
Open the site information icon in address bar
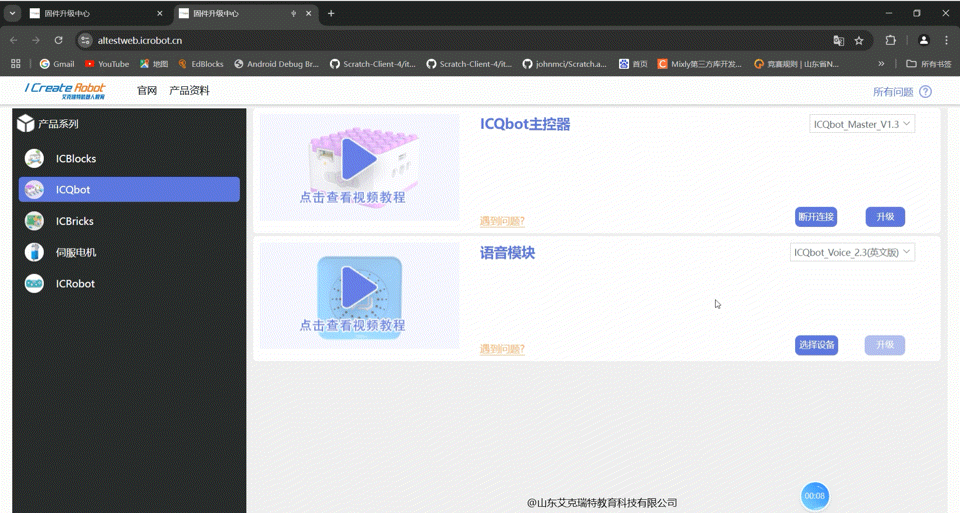[x=86, y=40]
